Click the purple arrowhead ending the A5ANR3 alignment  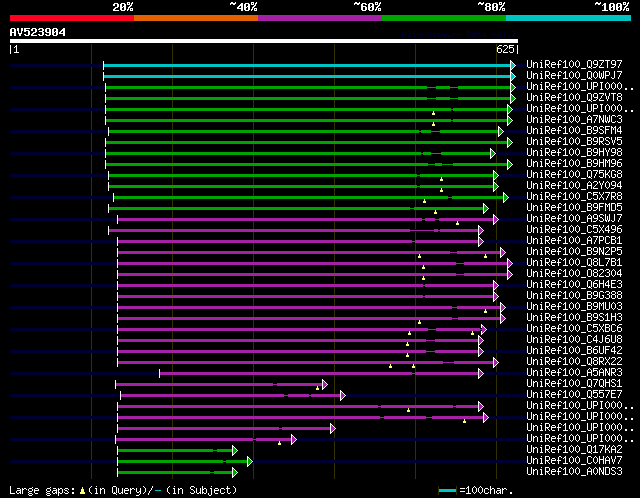click(x=481, y=374)
